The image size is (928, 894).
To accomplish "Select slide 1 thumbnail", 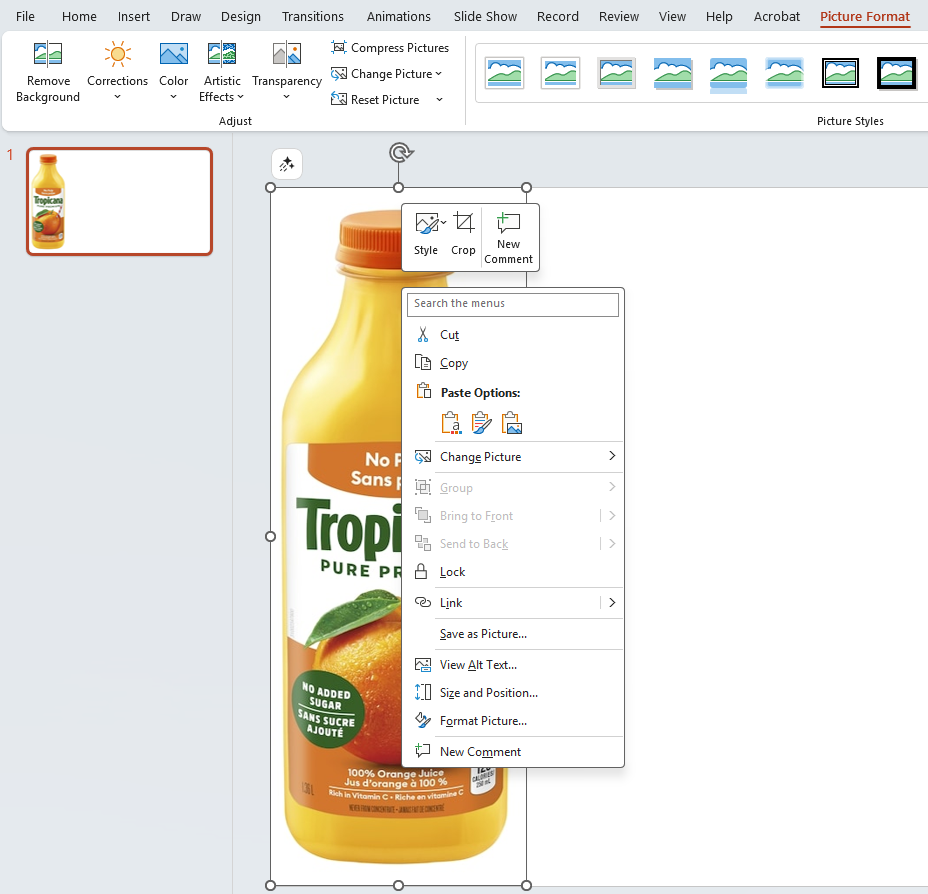I will pyautogui.click(x=120, y=202).
